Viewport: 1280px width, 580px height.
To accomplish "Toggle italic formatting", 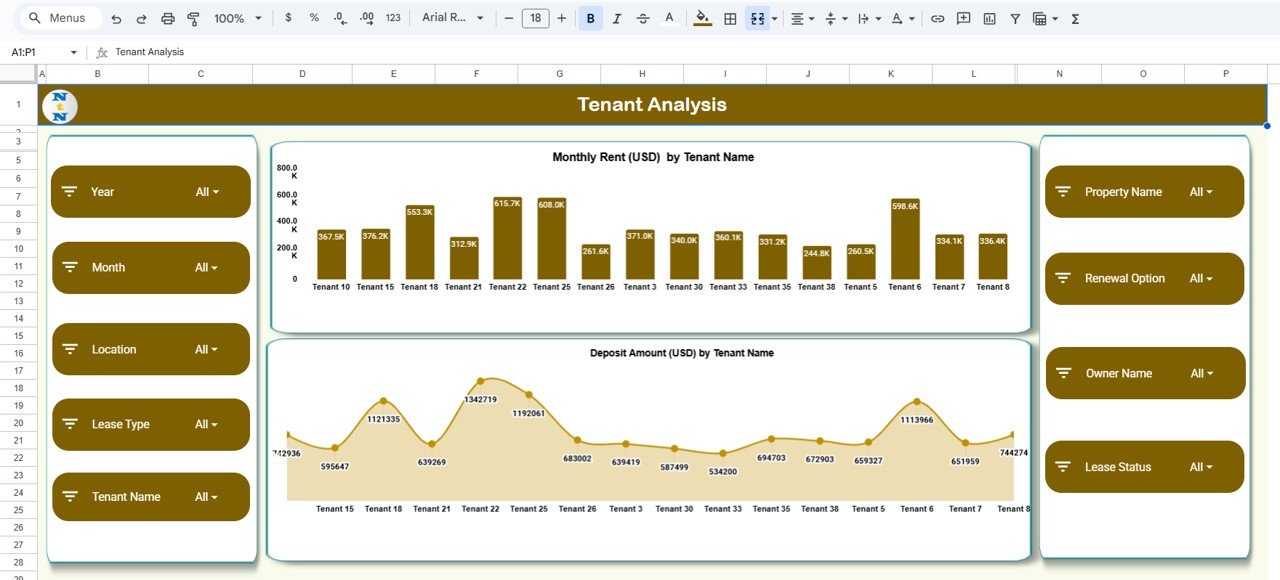I will point(616,19).
